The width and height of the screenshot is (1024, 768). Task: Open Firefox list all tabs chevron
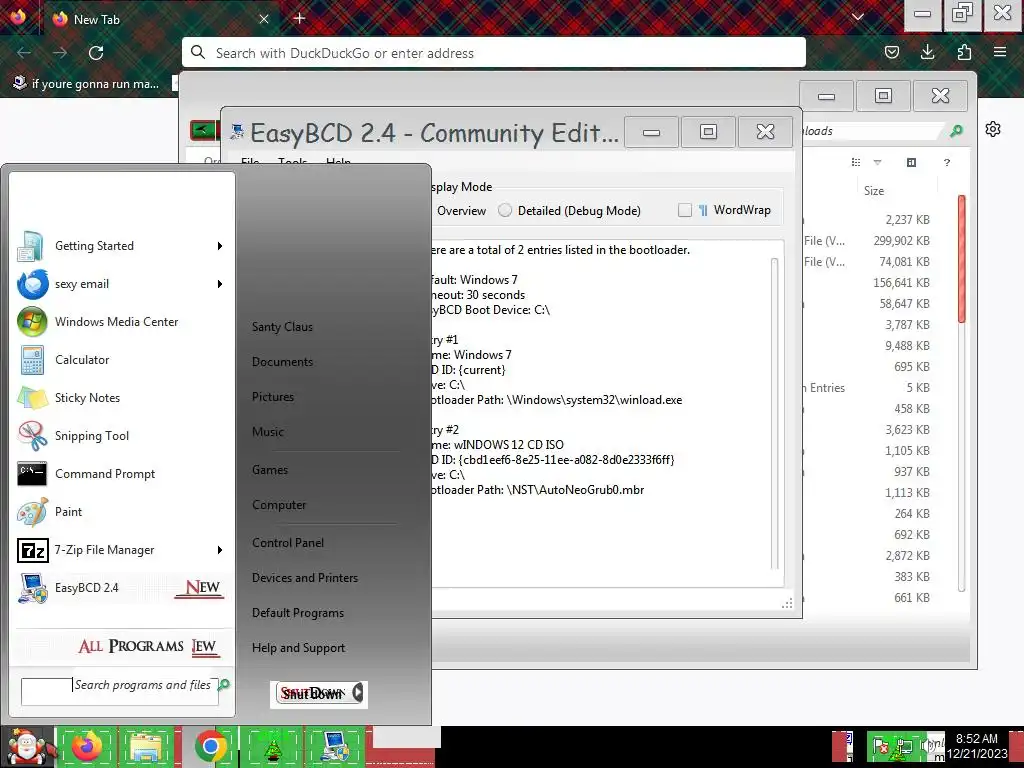(x=857, y=18)
